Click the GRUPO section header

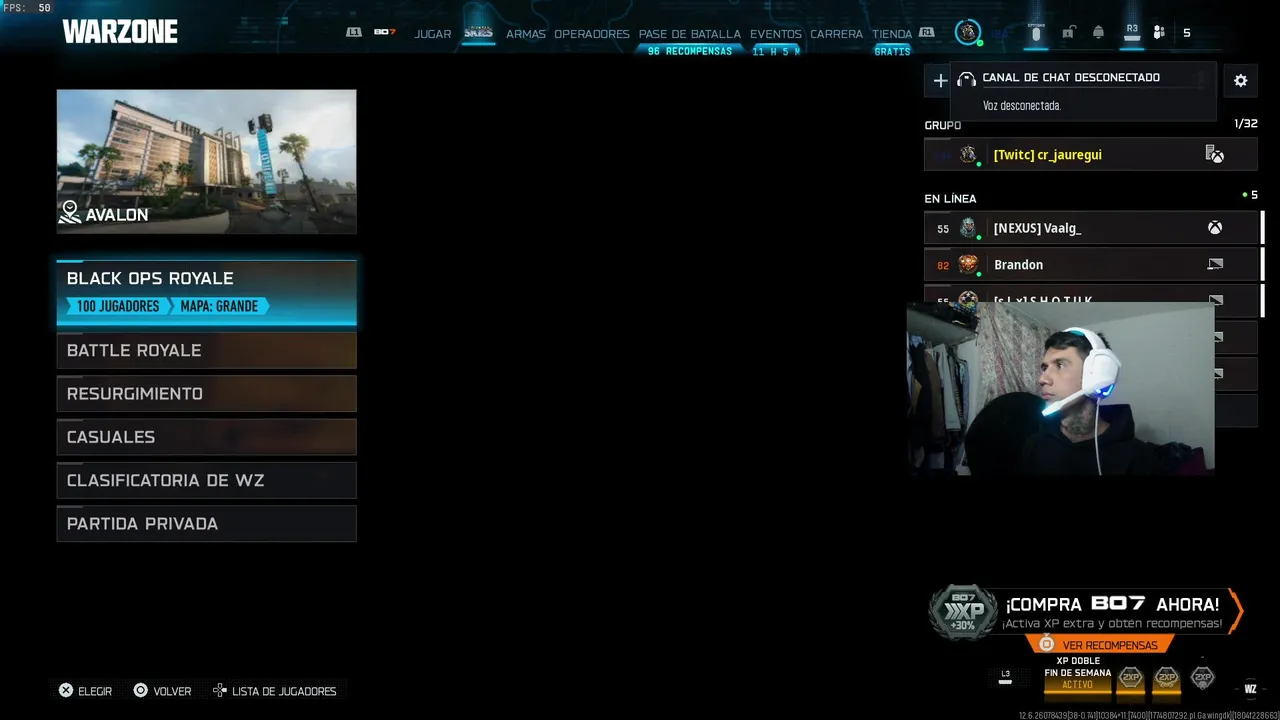click(942, 125)
